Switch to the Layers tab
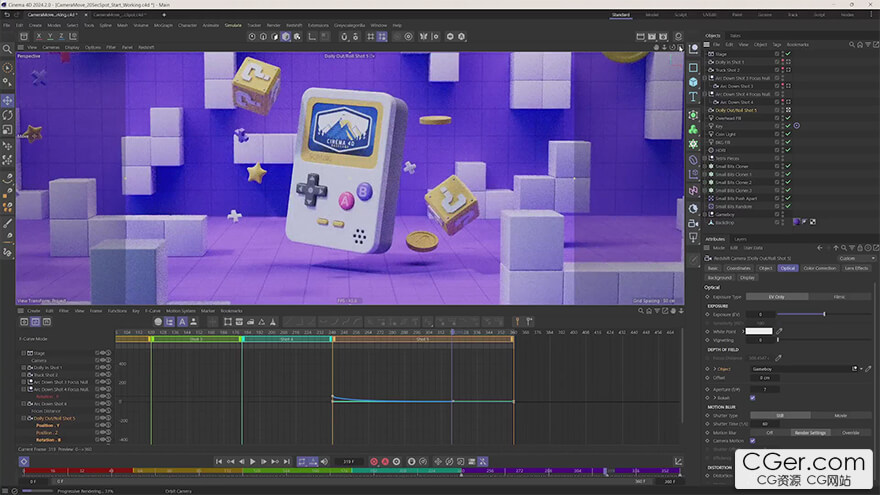The width and height of the screenshot is (880, 495). pyautogui.click(x=740, y=239)
